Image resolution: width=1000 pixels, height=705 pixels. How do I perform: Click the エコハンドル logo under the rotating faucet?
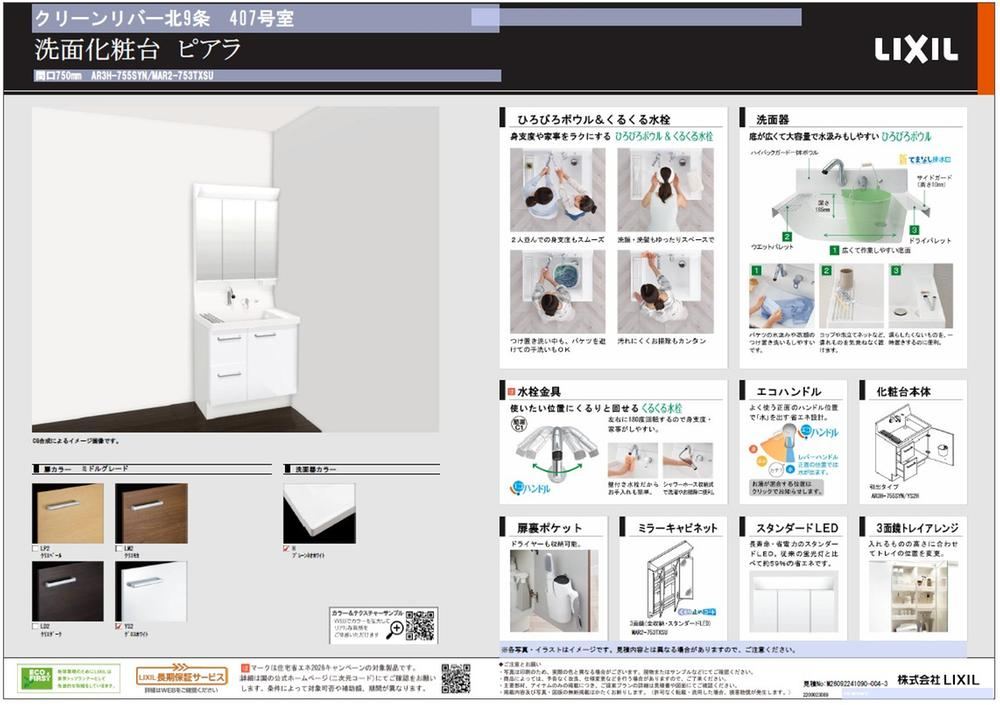[x=531, y=488]
